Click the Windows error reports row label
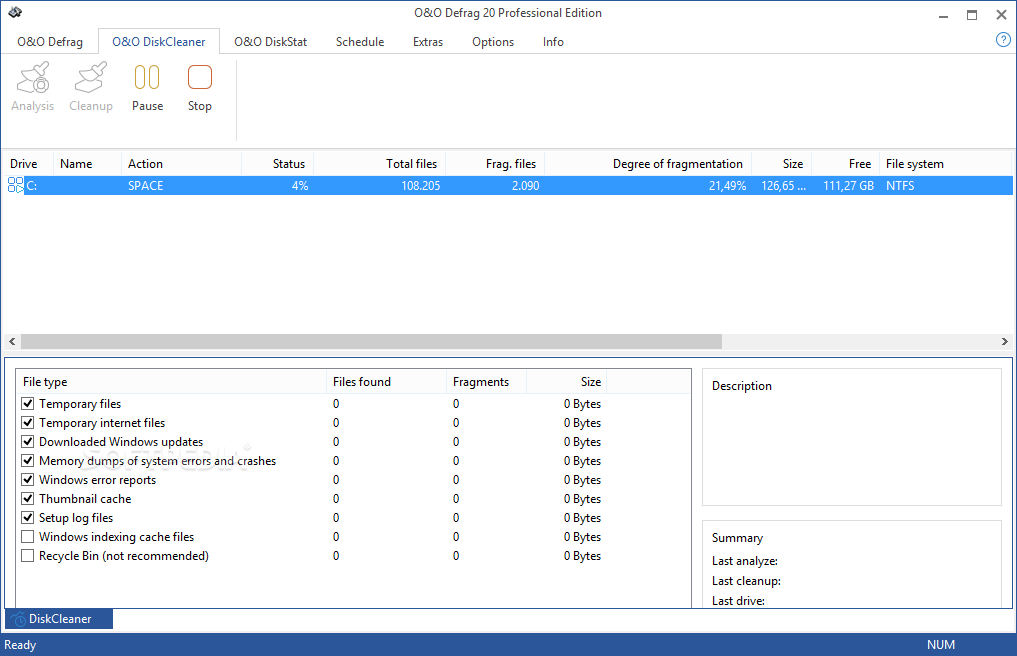The image size is (1017, 656). tap(97, 480)
